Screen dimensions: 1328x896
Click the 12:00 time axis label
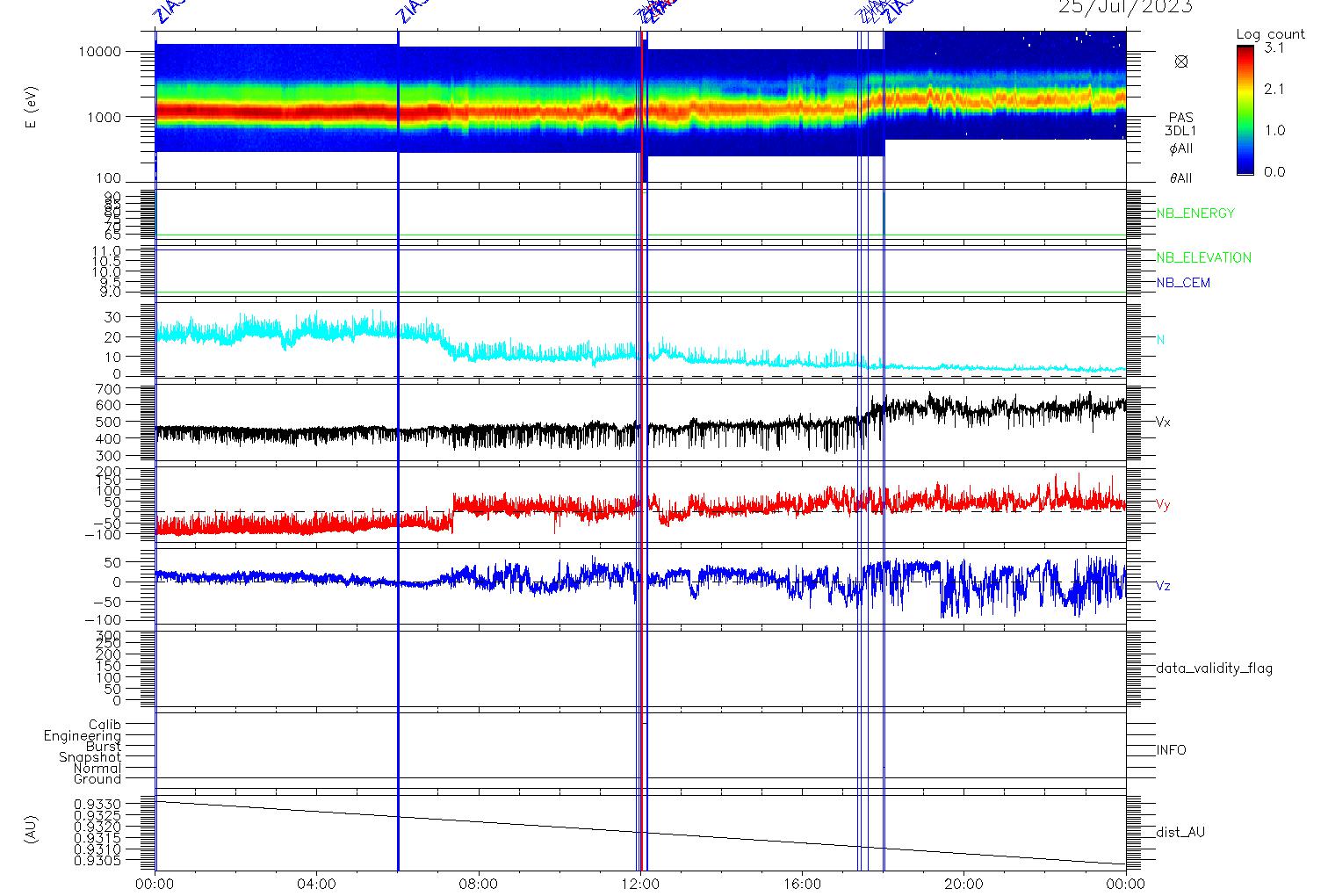point(640,884)
